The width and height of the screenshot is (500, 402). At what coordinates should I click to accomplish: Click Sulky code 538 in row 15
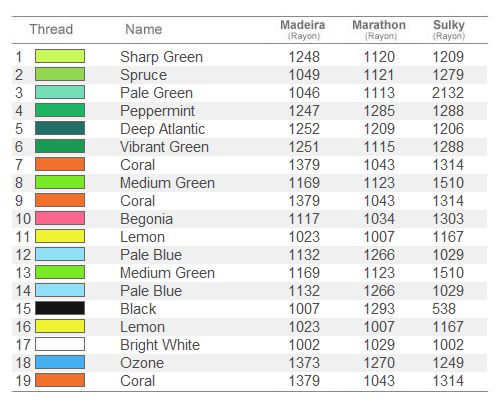pos(444,309)
